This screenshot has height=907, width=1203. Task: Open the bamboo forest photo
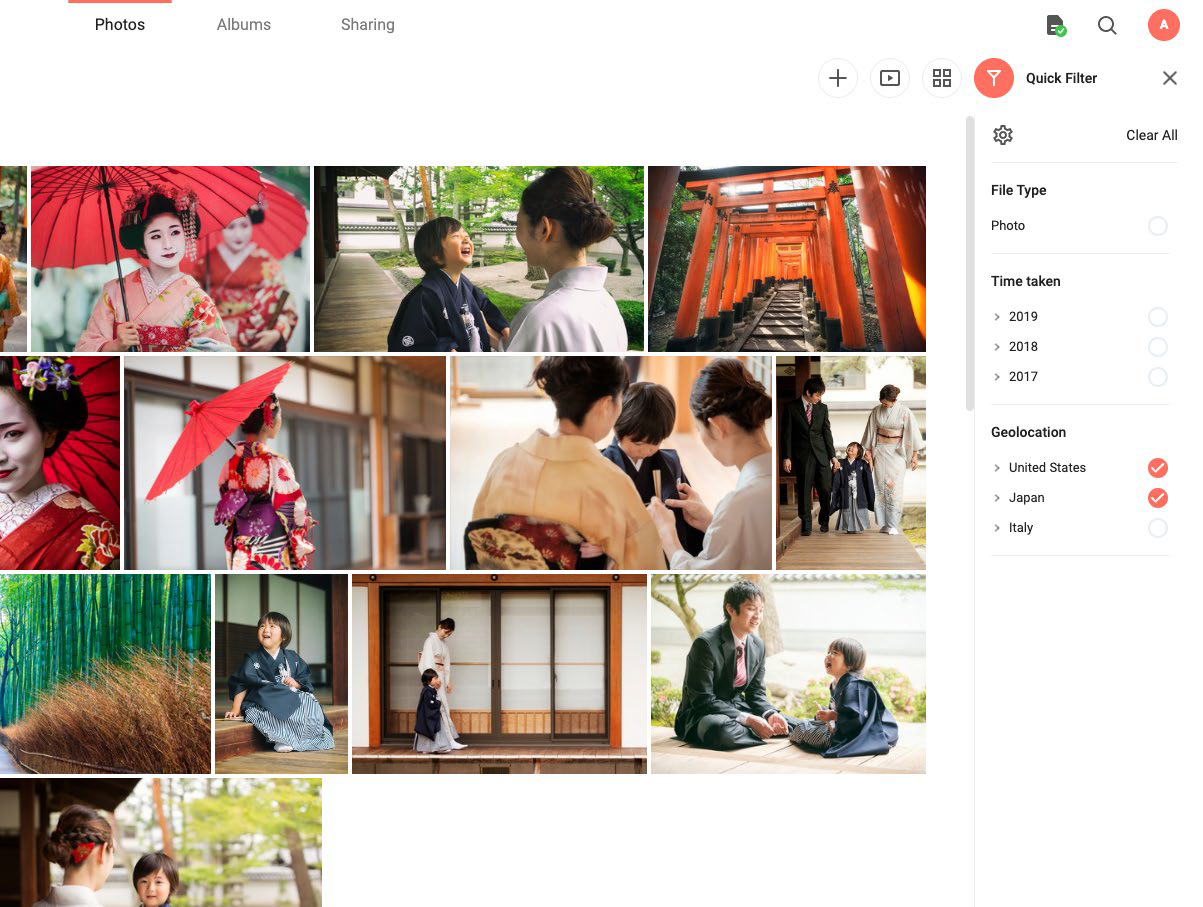coord(105,674)
